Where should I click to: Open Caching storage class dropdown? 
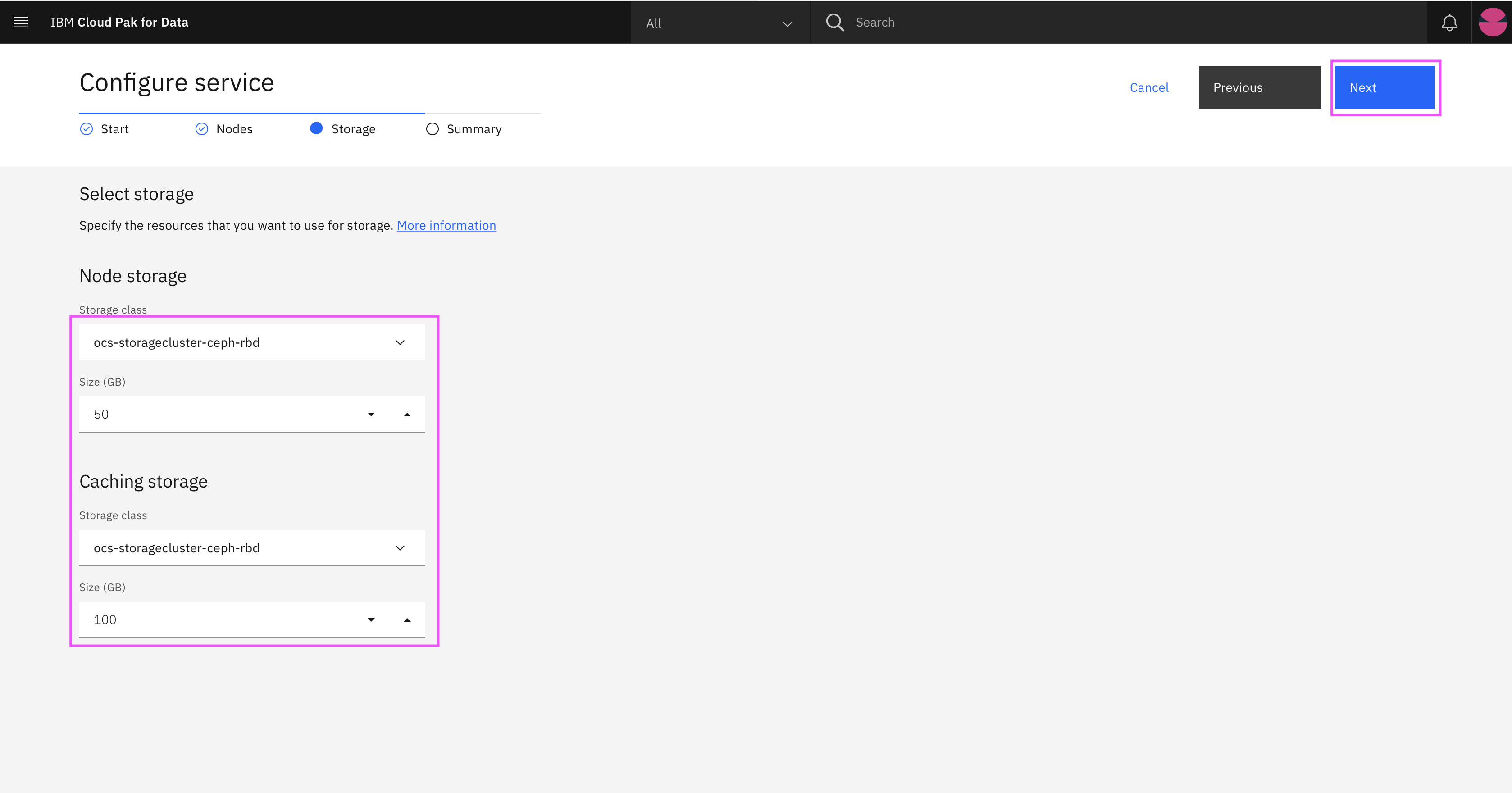pyautogui.click(x=252, y=547)
